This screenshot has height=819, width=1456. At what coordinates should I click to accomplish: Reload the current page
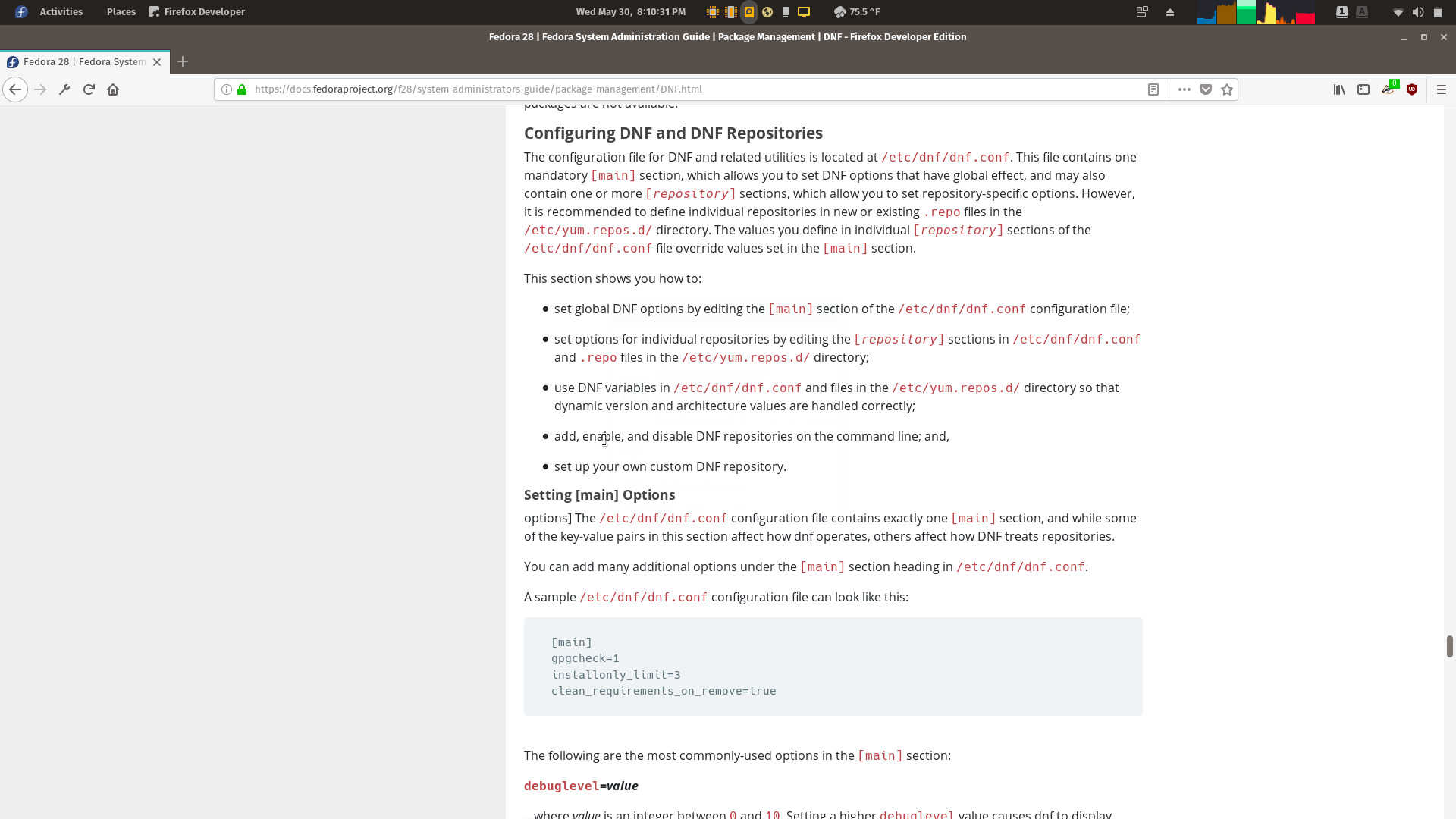(89, 89)
